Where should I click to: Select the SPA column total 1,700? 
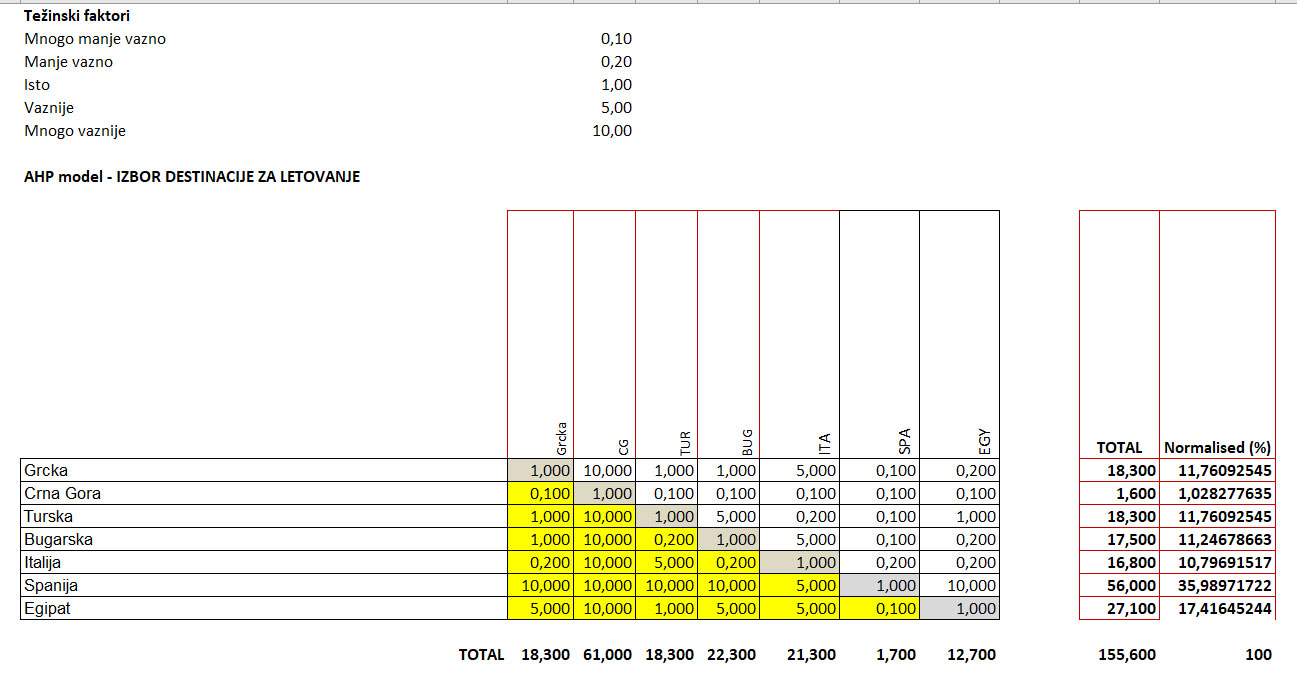[896, 655]
